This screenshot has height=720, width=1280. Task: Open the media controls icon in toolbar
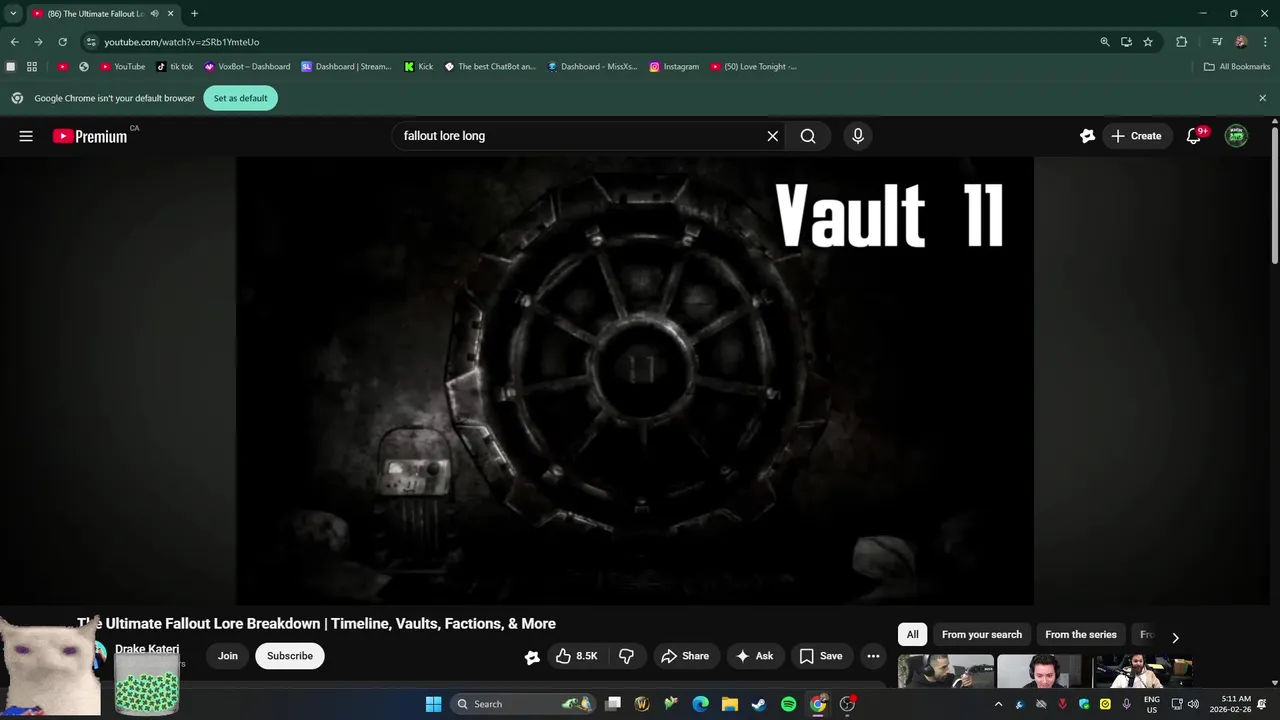coord(1217,42)
